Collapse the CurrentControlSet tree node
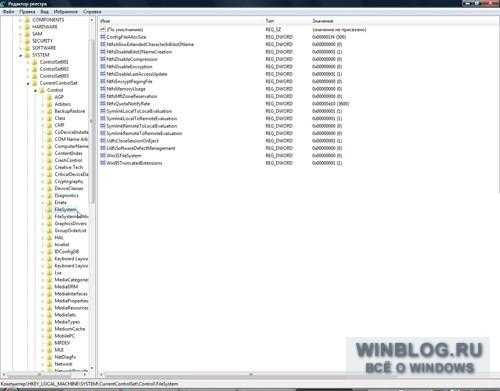The width and height of the screenshot is (500, 391). 28,83
